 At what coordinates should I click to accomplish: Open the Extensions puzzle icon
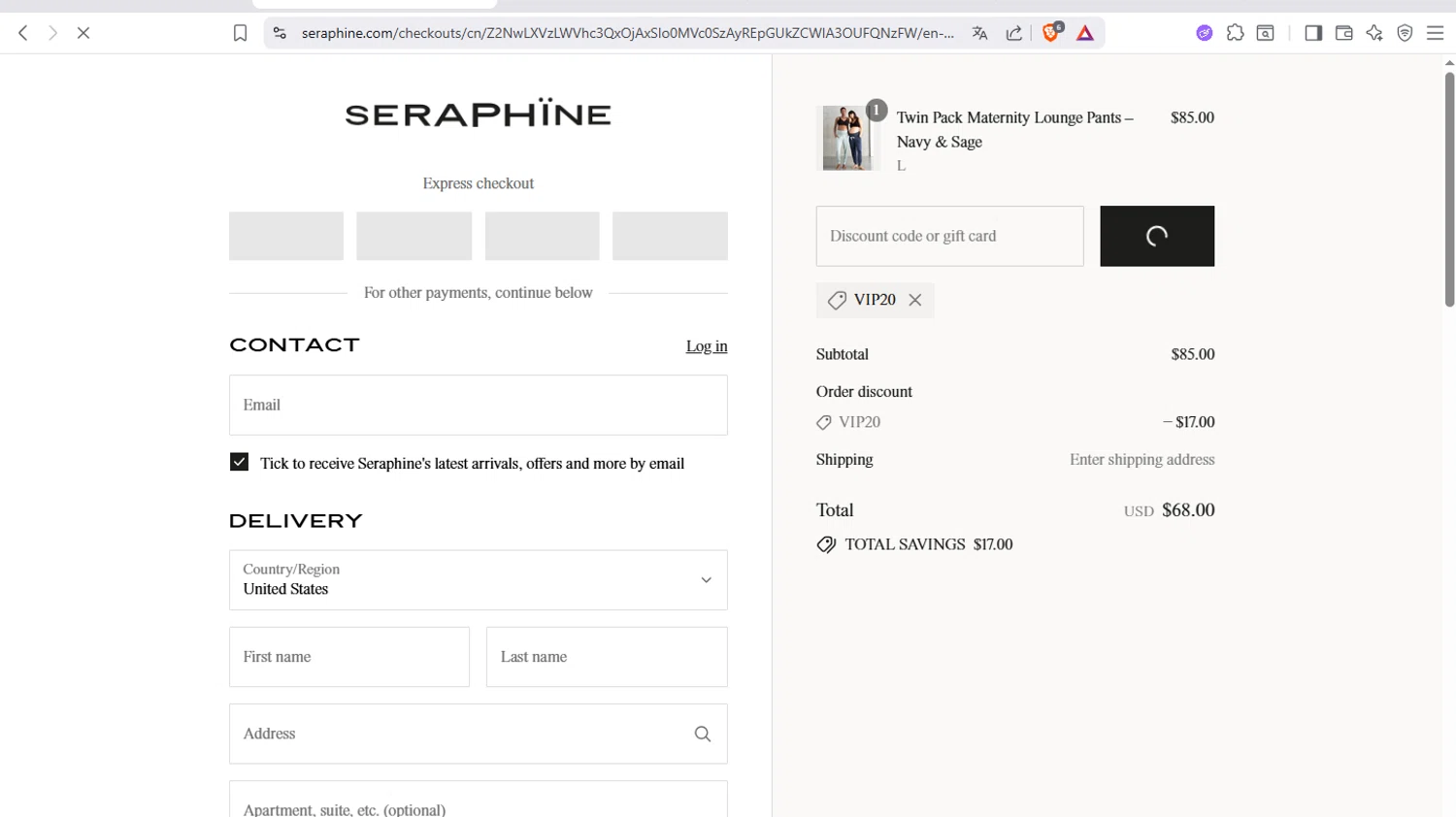[x=1235, y=33]
